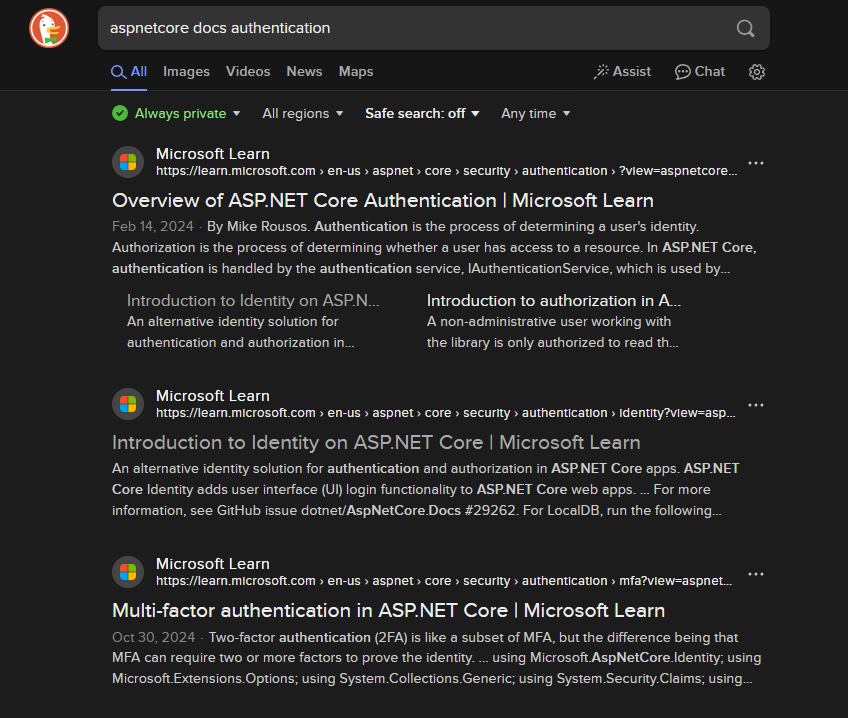Open more options for the Overview result
The width and height of the screenshot is (848, 718).
click(756, 163)
